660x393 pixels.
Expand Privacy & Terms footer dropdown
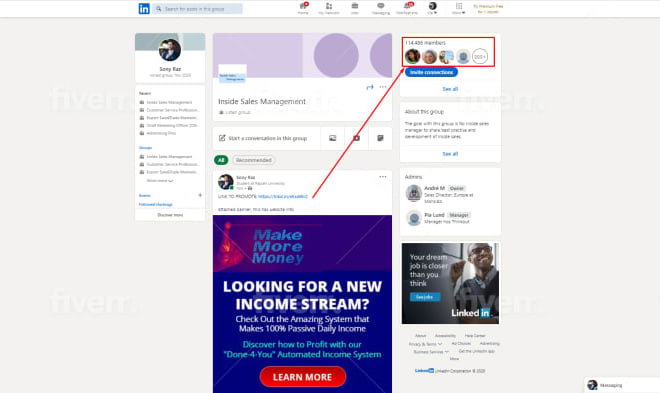[425, 344]
